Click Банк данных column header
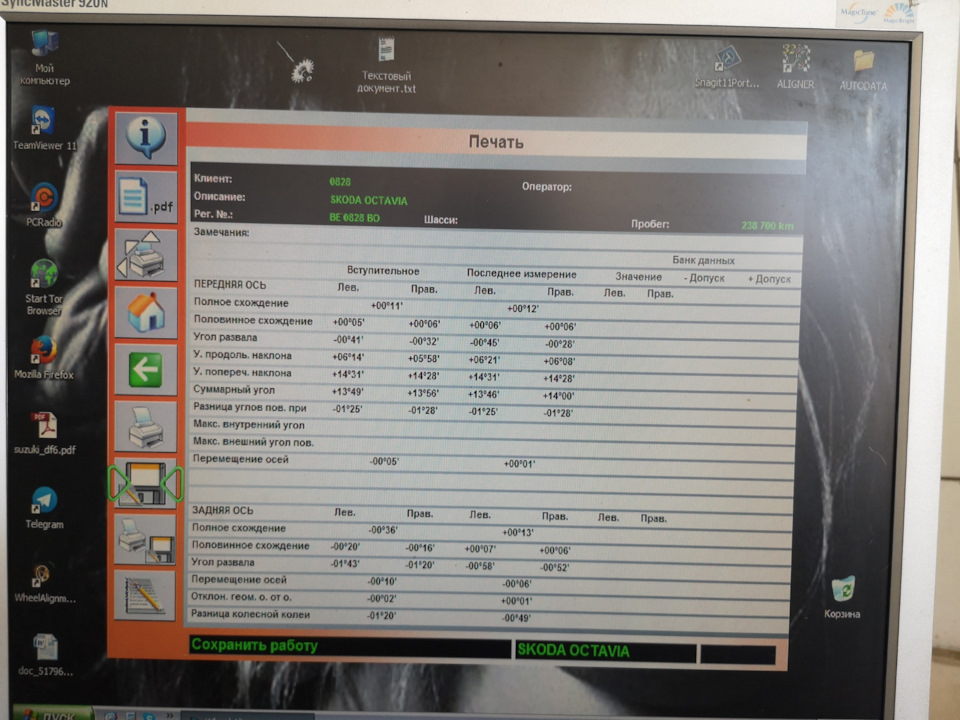 (x=703, y=260)
